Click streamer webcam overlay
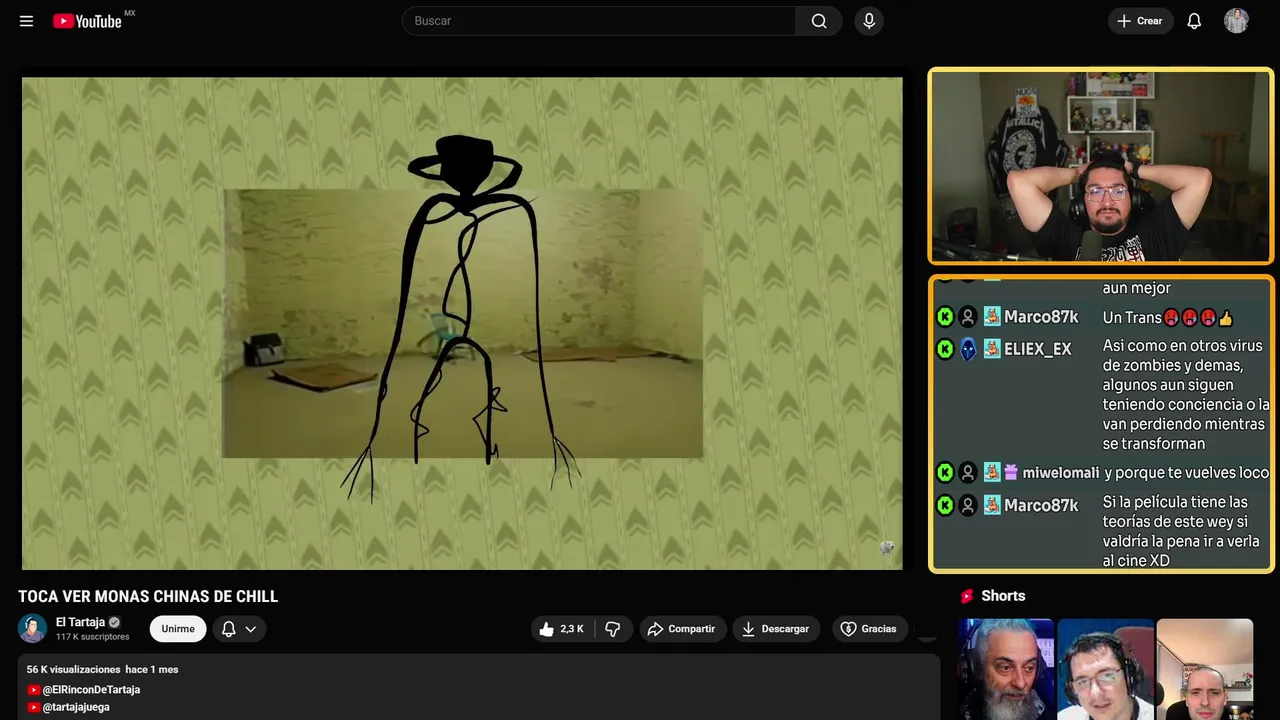Image resolution: width=1280 pixels, height=720 pixels. coord(1101,166)
